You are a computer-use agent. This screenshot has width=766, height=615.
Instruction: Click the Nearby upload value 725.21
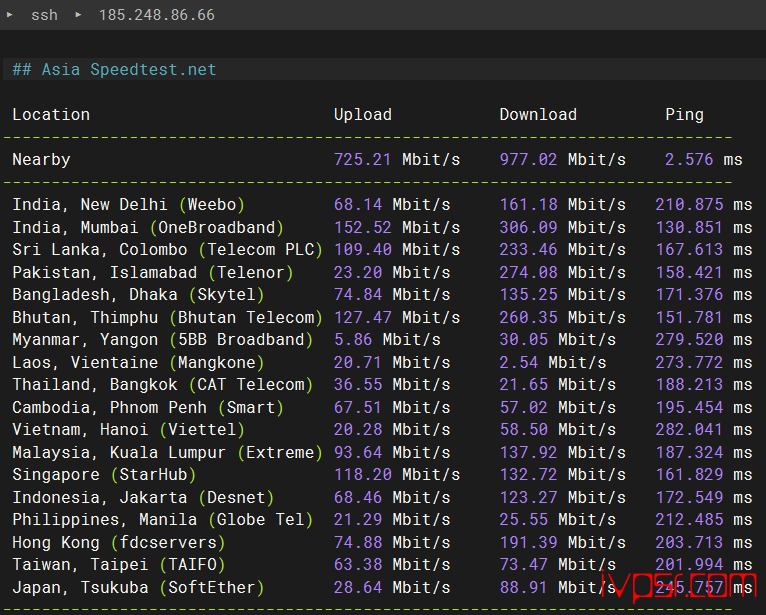pyautogui.click(x=362, y=159)
